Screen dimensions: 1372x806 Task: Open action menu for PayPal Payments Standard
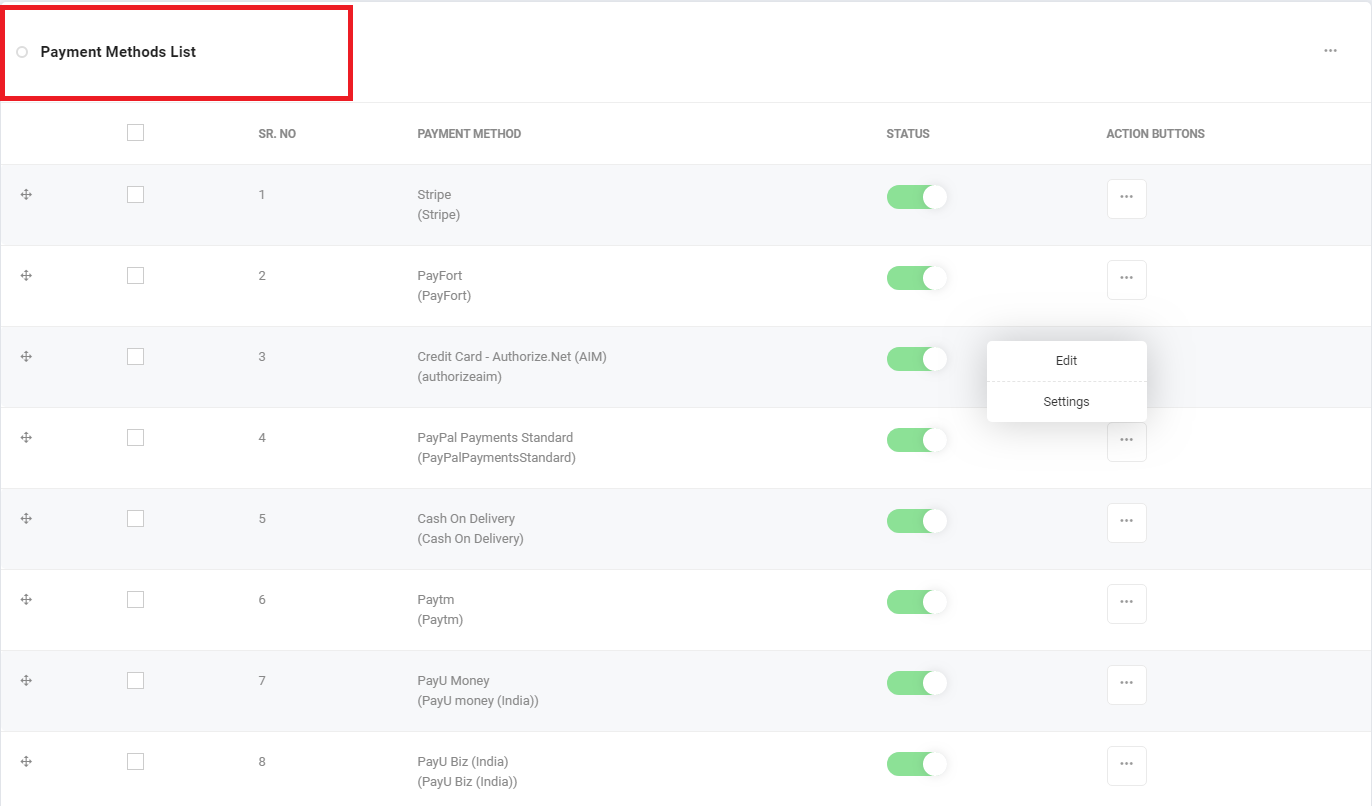tap(1127, 442)
